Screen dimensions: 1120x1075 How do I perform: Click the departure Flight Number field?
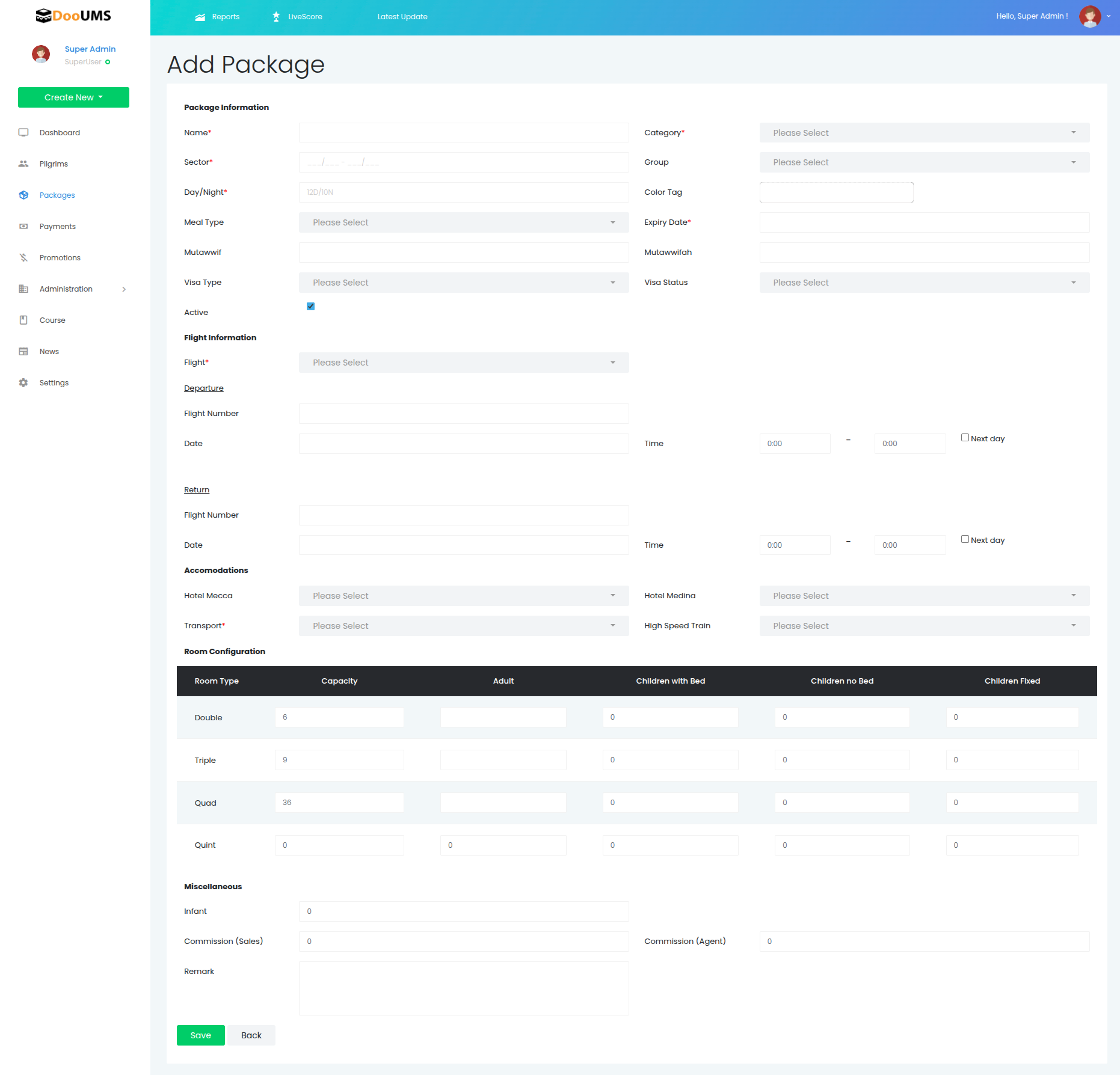[464, 414]
